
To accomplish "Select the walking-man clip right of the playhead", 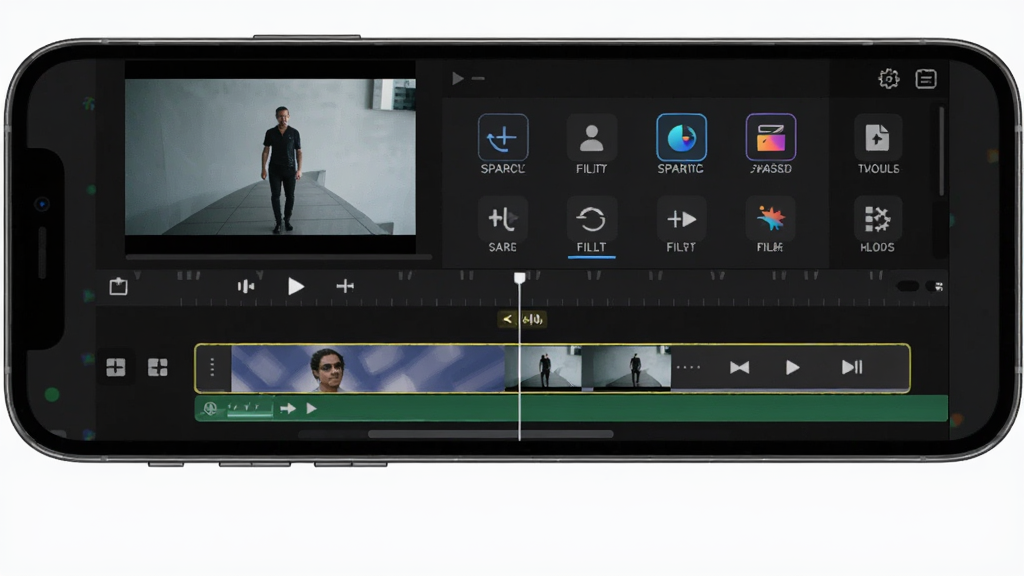I will click(626, 368).
